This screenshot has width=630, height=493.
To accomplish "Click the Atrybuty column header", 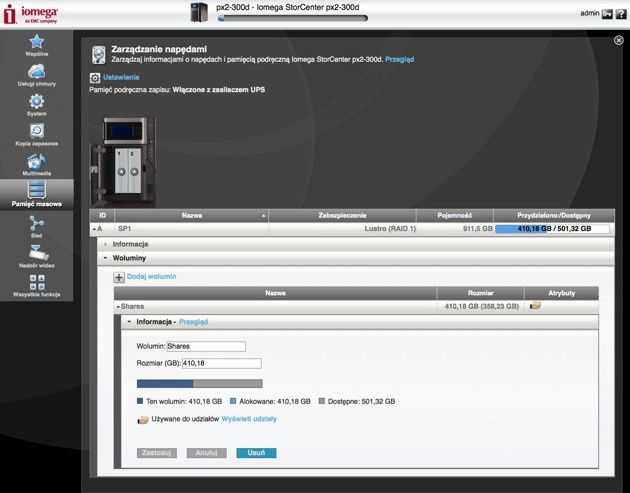I will [x=562, y=293].
